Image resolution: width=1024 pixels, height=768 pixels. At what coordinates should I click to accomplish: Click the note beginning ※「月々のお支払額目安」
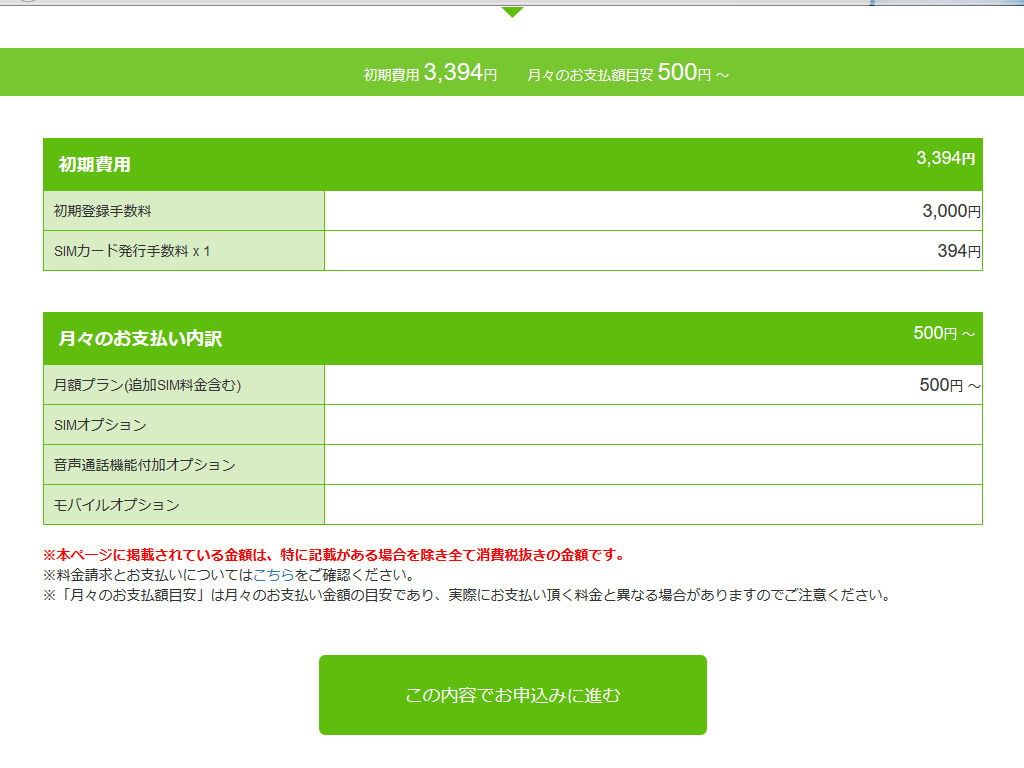(467, 595)
